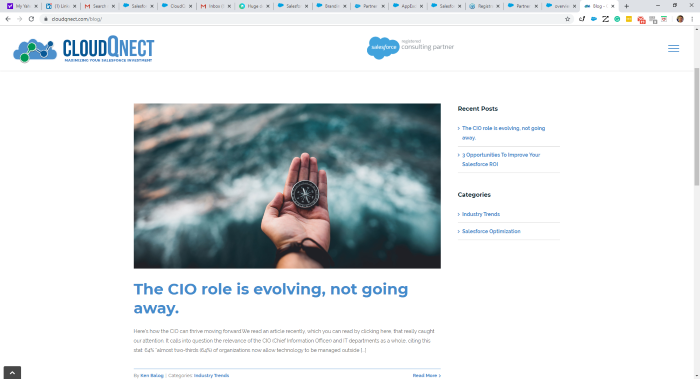The image size is (700, 379).
Task: Open '3 Opportunities To Improve Your Salesforce ROI'
Action: click(x=500, y=159)
